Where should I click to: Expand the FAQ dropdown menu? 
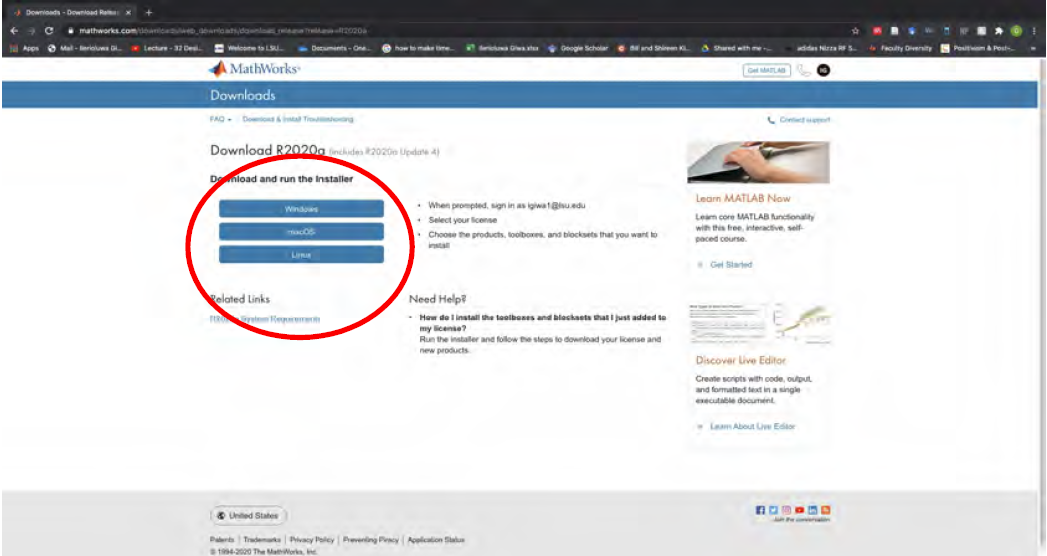pyautogui.click(x=220, y=119)
